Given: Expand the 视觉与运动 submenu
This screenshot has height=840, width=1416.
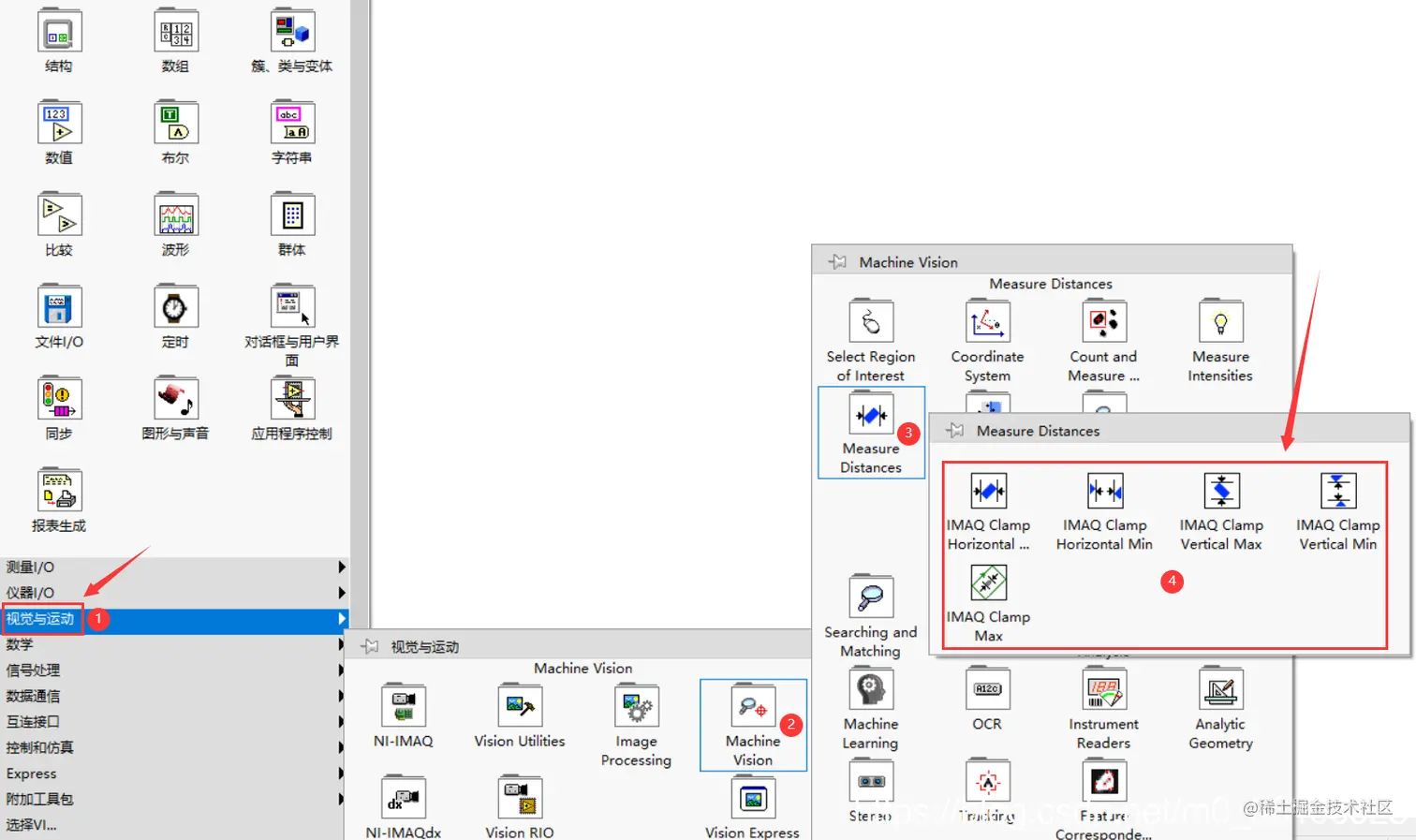Looking at the screenshot, I should [175, 619].
